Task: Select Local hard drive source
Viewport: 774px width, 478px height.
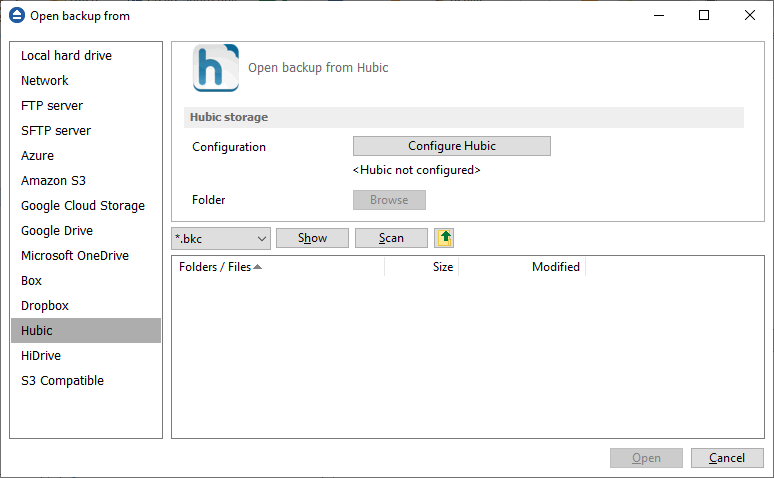Action: (x=86, y=55)
